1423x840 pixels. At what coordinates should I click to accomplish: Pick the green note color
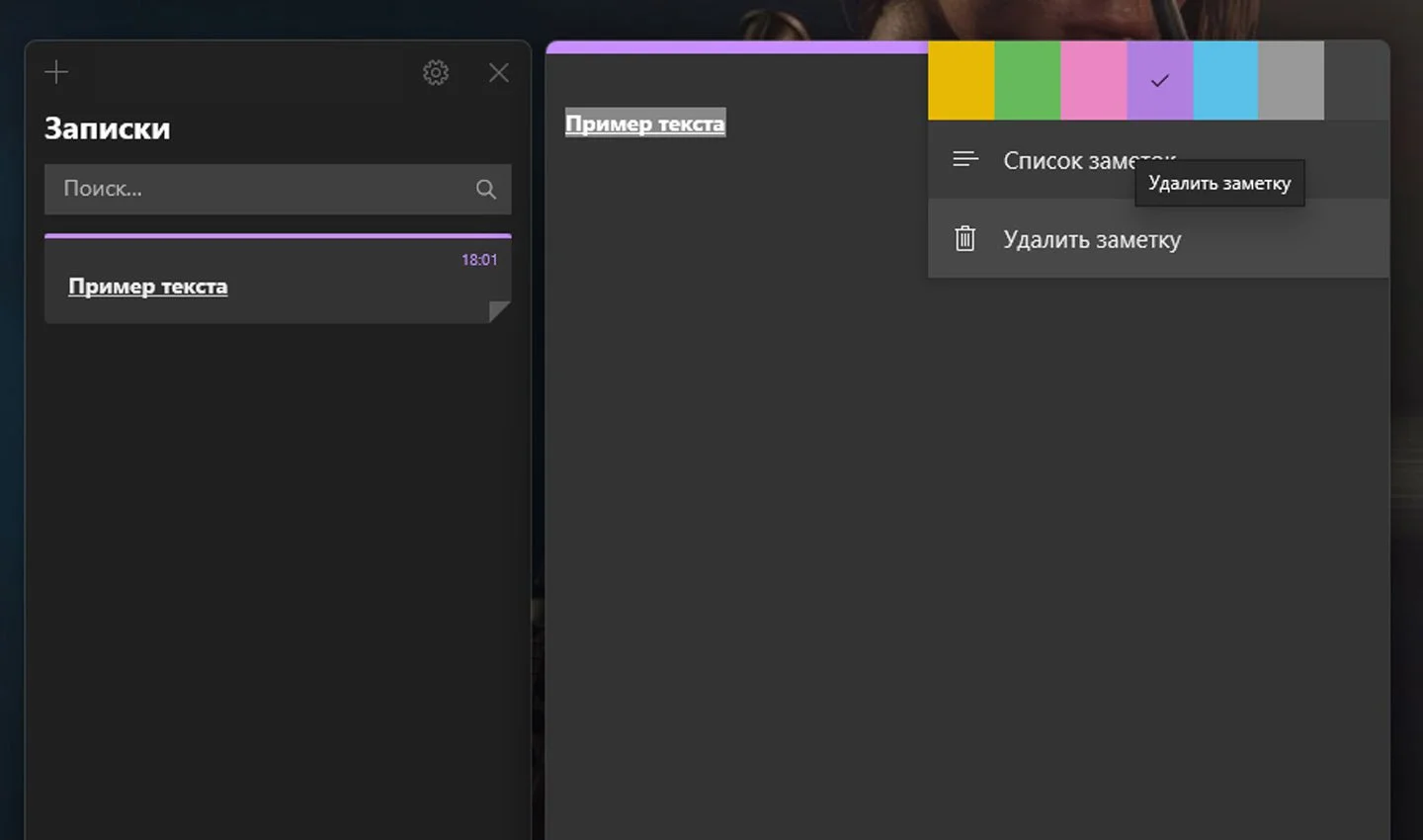pyautogui.click(x=1028, y=80)
